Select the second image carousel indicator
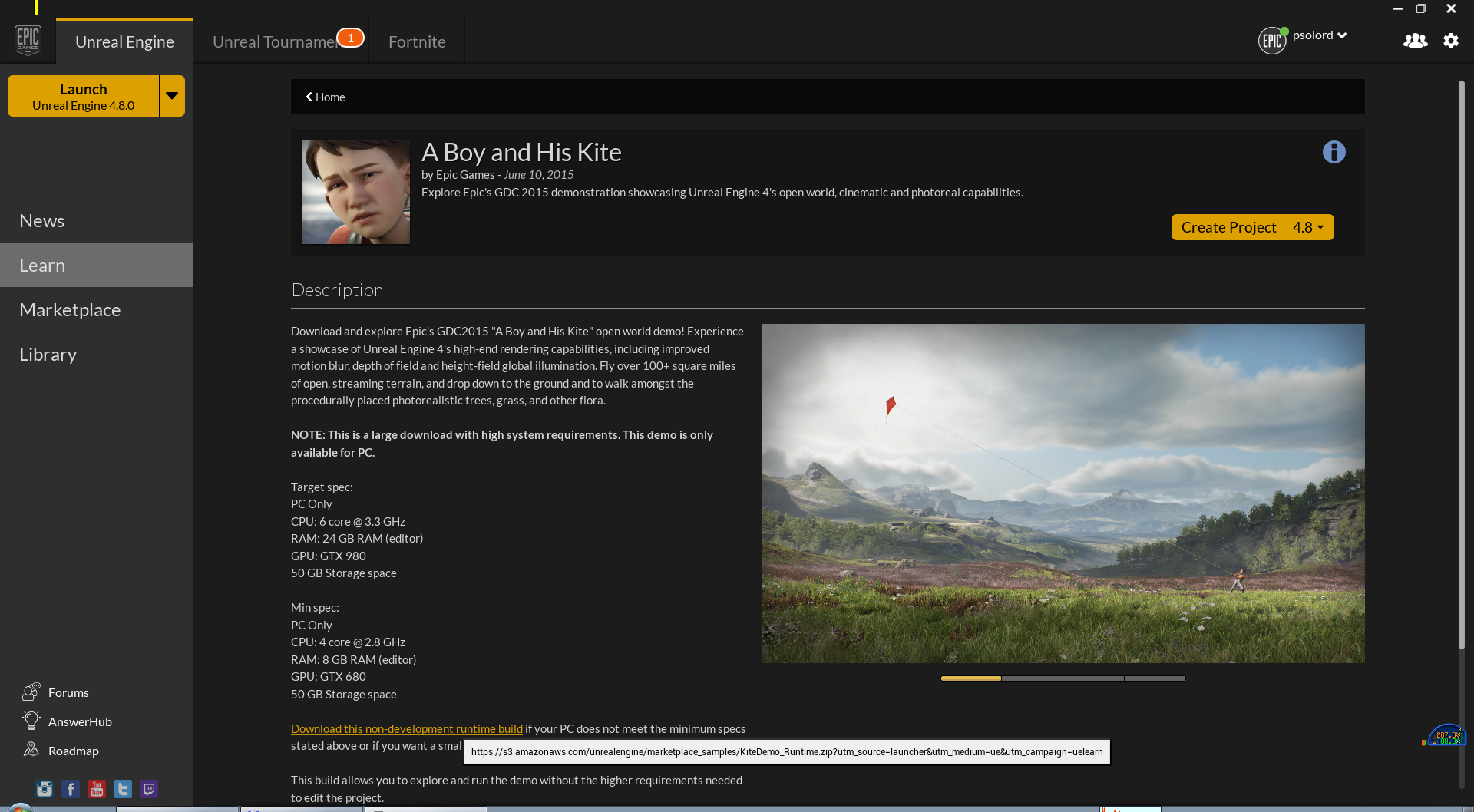 tap(1032, 678)
